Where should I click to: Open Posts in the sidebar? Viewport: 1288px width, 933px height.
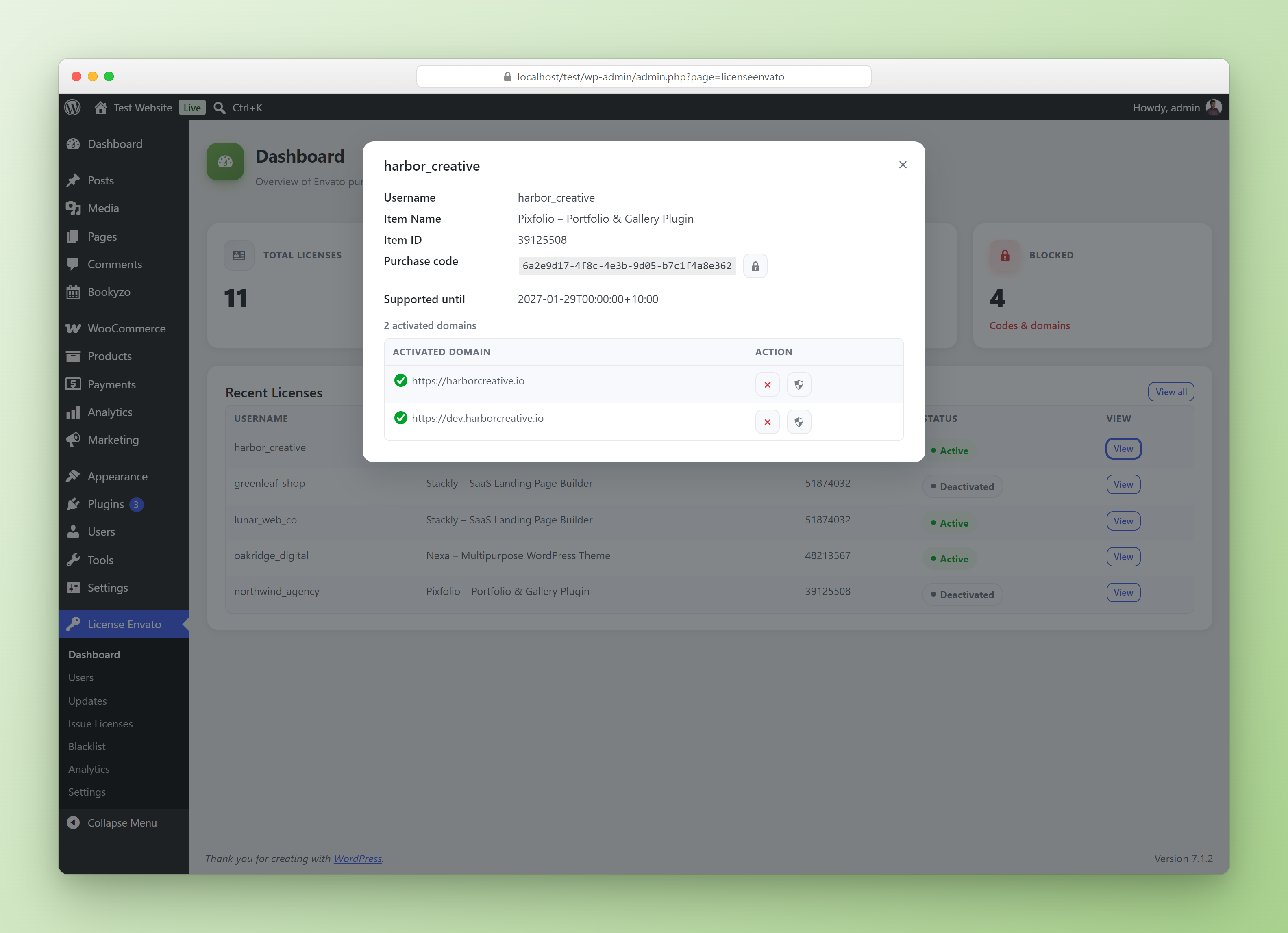click(x=123, y=180)
